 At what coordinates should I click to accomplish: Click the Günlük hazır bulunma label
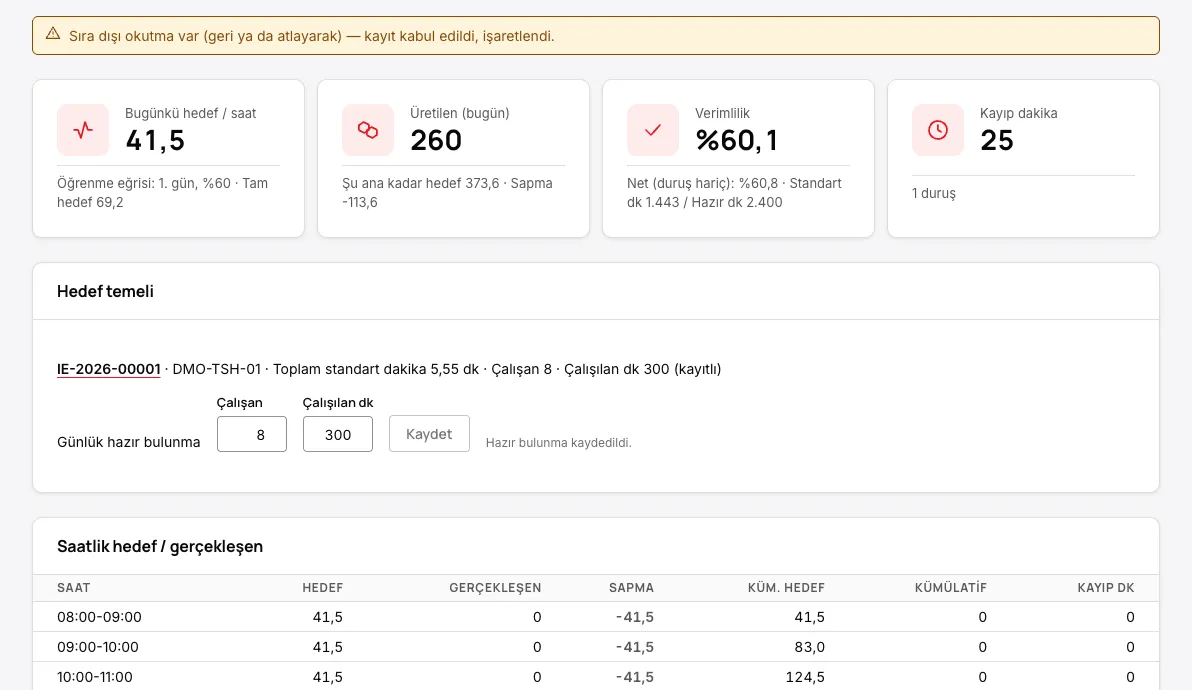(128, 442)
